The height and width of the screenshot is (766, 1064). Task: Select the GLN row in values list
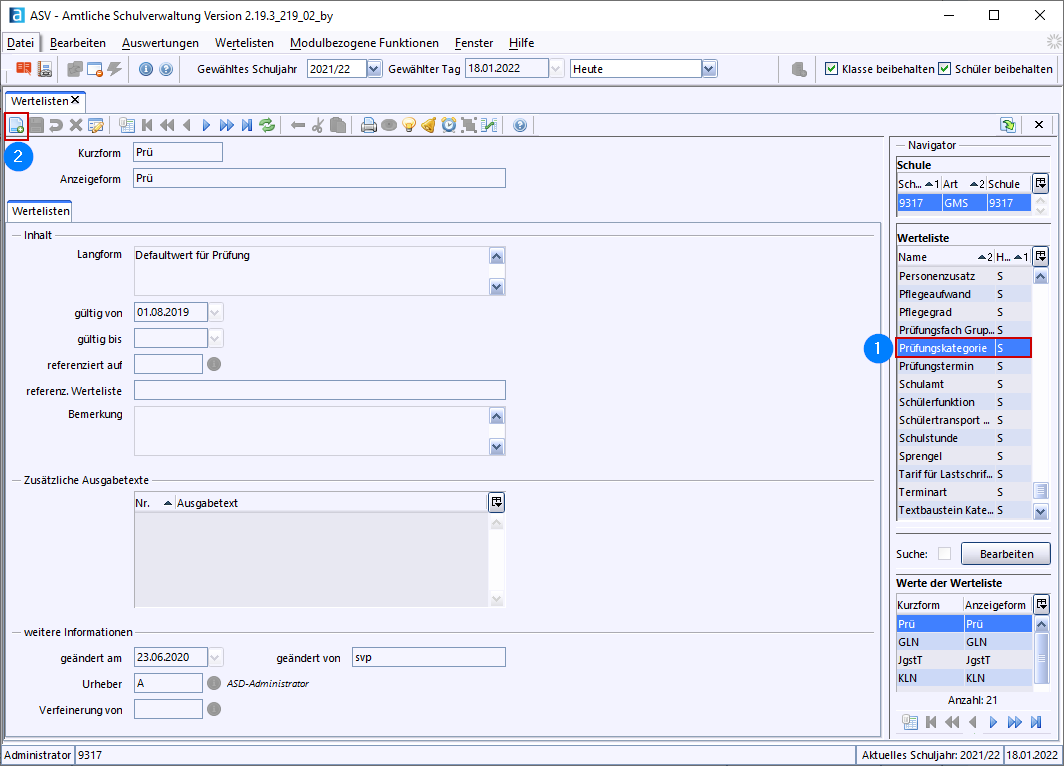(x=964, y=642)
